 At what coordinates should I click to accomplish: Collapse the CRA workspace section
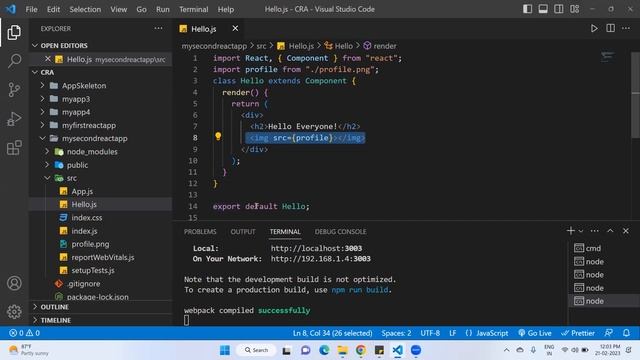[35, 72]
